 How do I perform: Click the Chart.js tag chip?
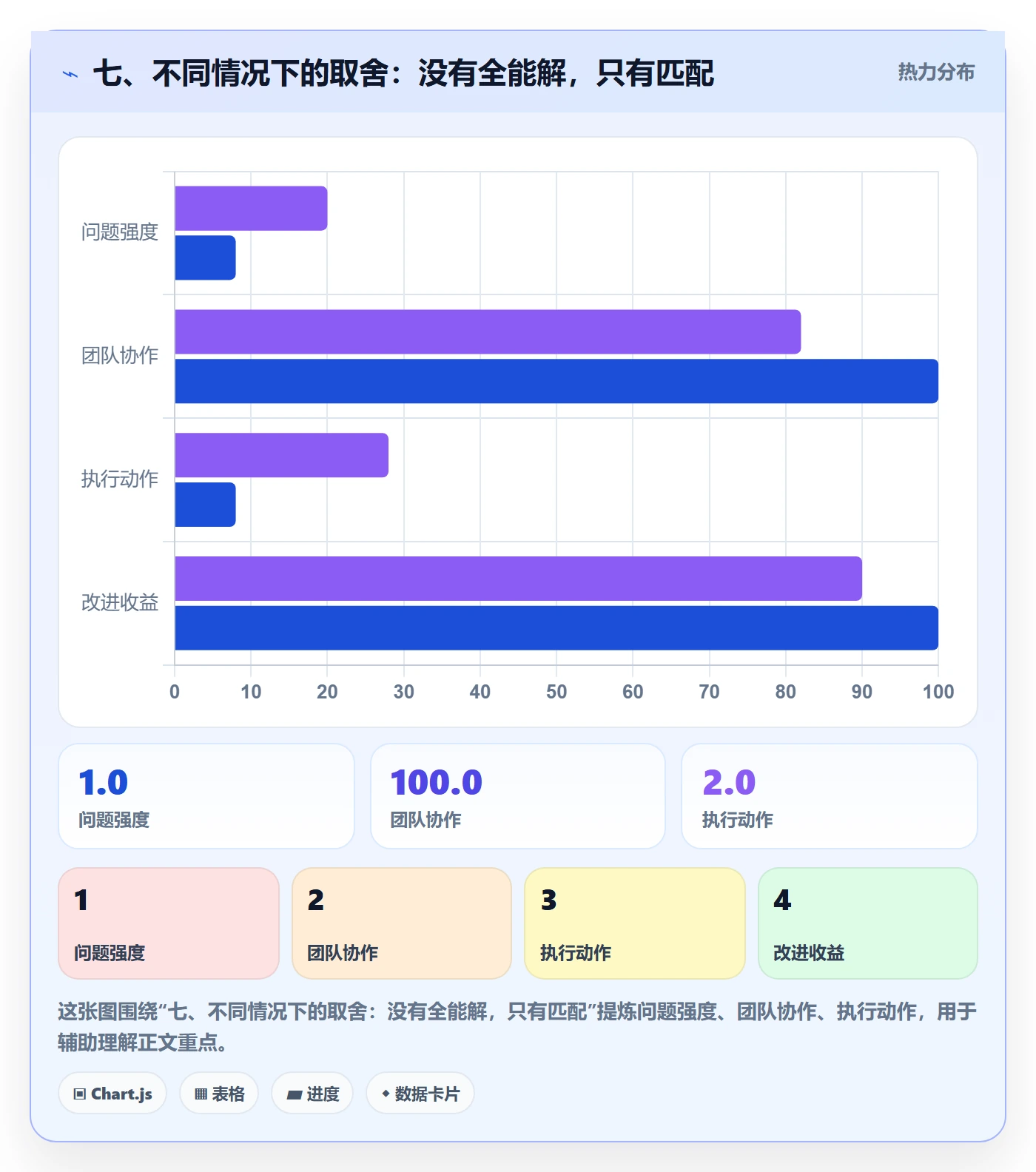pyautogui.click(x=112, y=1094)
